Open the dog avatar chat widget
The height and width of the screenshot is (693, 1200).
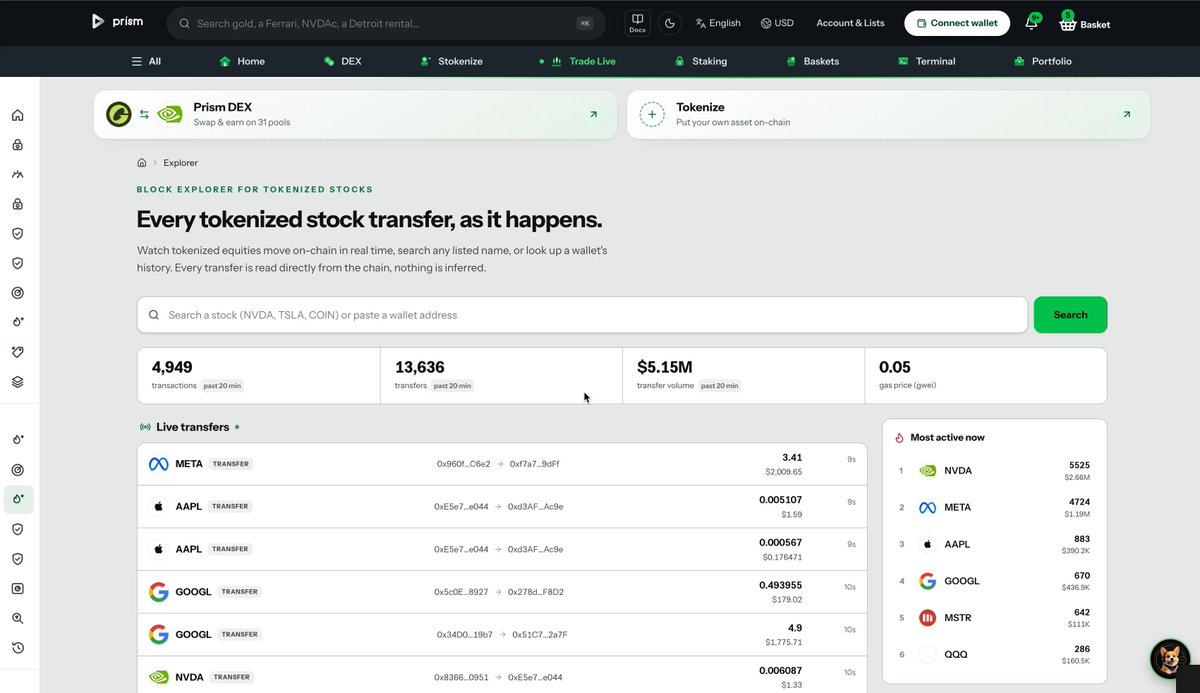point(1168,658)
